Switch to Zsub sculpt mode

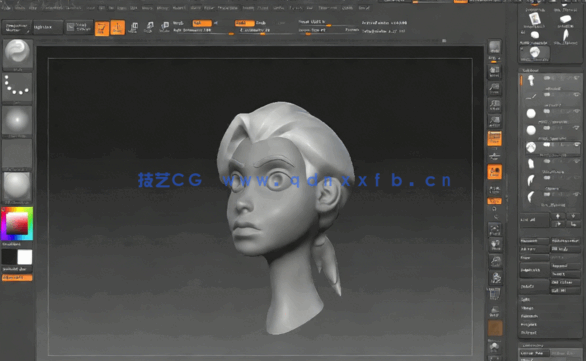pyautogui.click(x=260, y=23)
